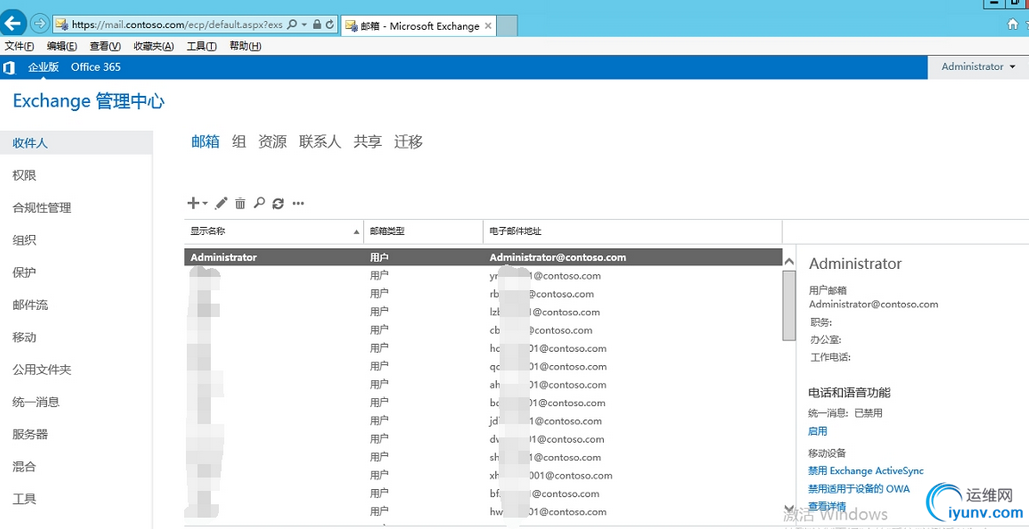Open the 文件(F) menu
Image resolution: width=1029 pixels, height=529 pixels.
(20, 46)
